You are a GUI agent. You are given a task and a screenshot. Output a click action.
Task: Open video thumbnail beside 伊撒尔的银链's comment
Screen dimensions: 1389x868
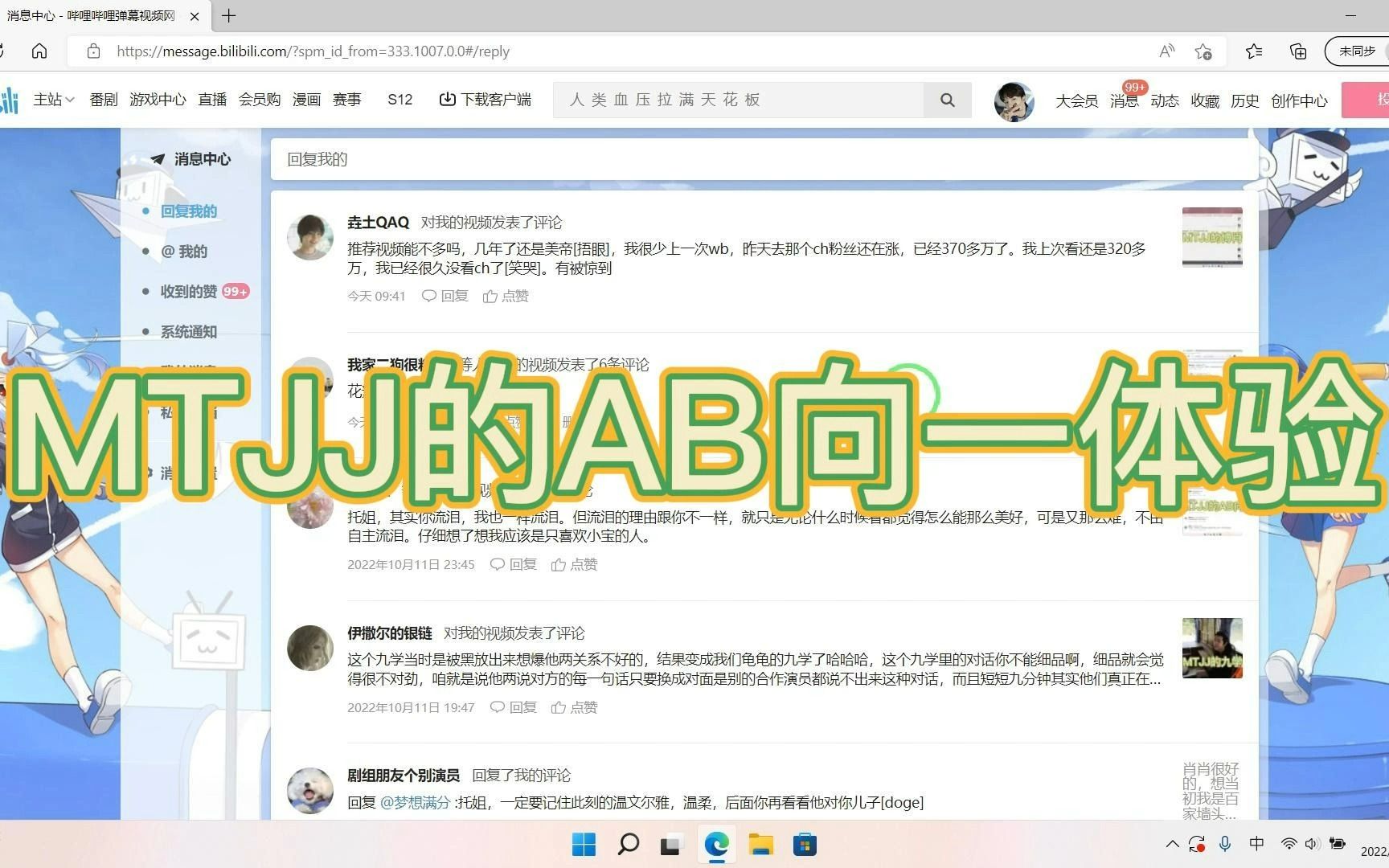point(1212,648)
